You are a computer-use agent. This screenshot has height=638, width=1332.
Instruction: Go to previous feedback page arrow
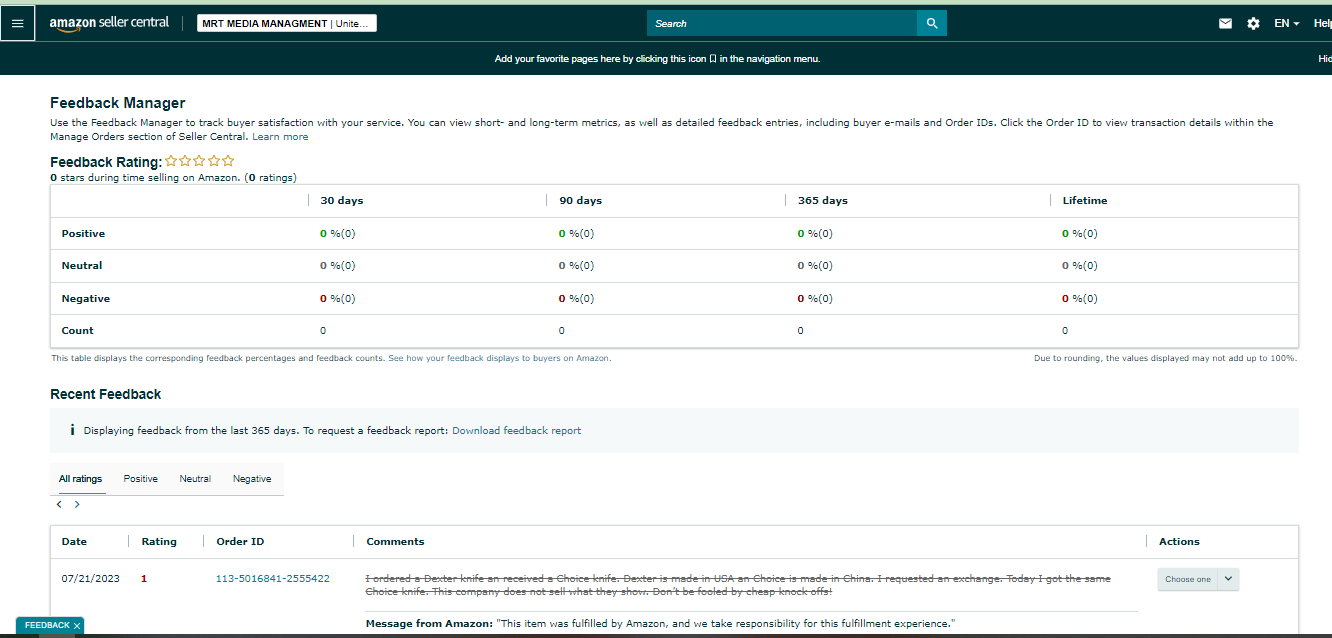(x=59, y=505)
